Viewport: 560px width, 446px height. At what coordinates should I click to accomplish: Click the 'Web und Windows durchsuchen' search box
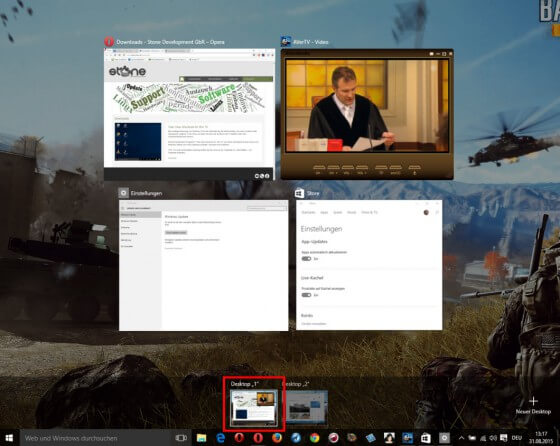click(x=96, y=438)
